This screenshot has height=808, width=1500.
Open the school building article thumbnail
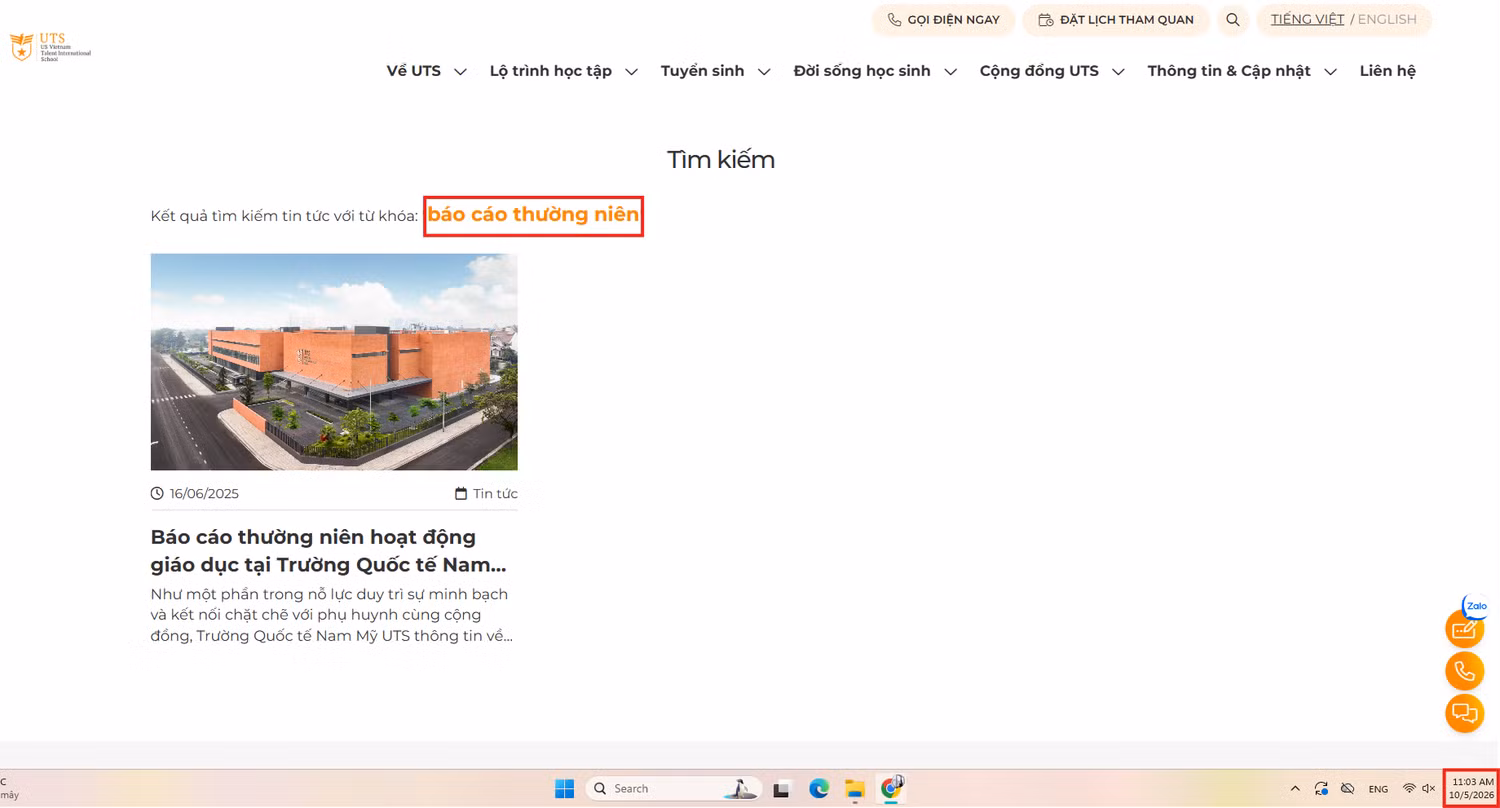[x=334, y=362]
